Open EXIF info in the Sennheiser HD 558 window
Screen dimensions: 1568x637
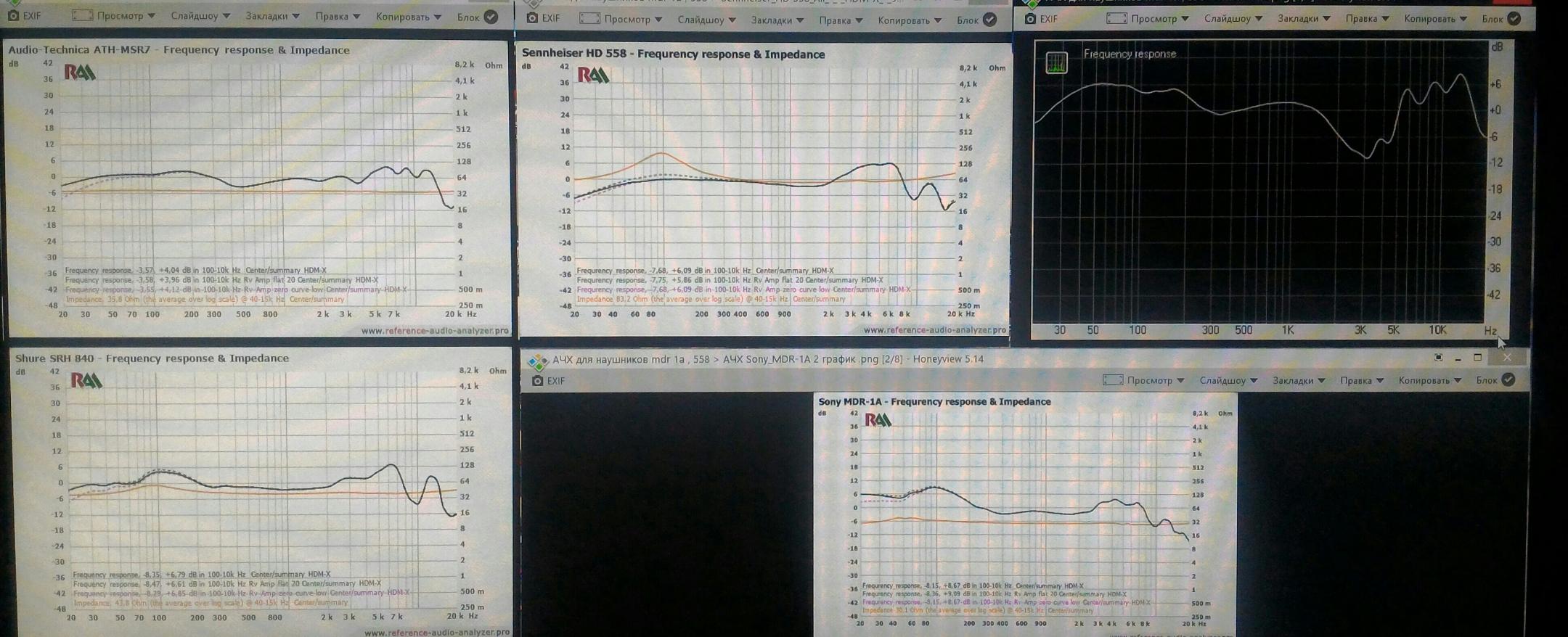[x=544, y=18]
